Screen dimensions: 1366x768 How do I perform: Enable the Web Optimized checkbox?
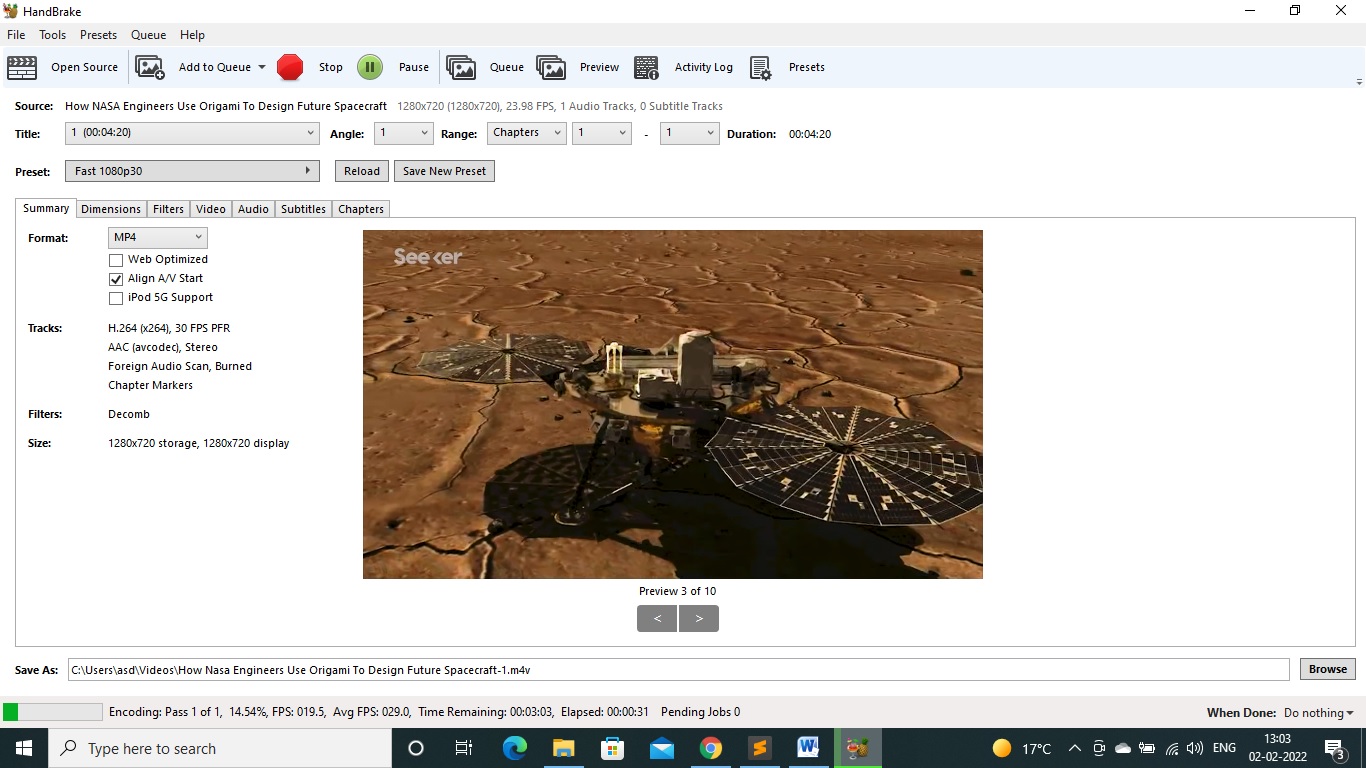pos(116,260)
